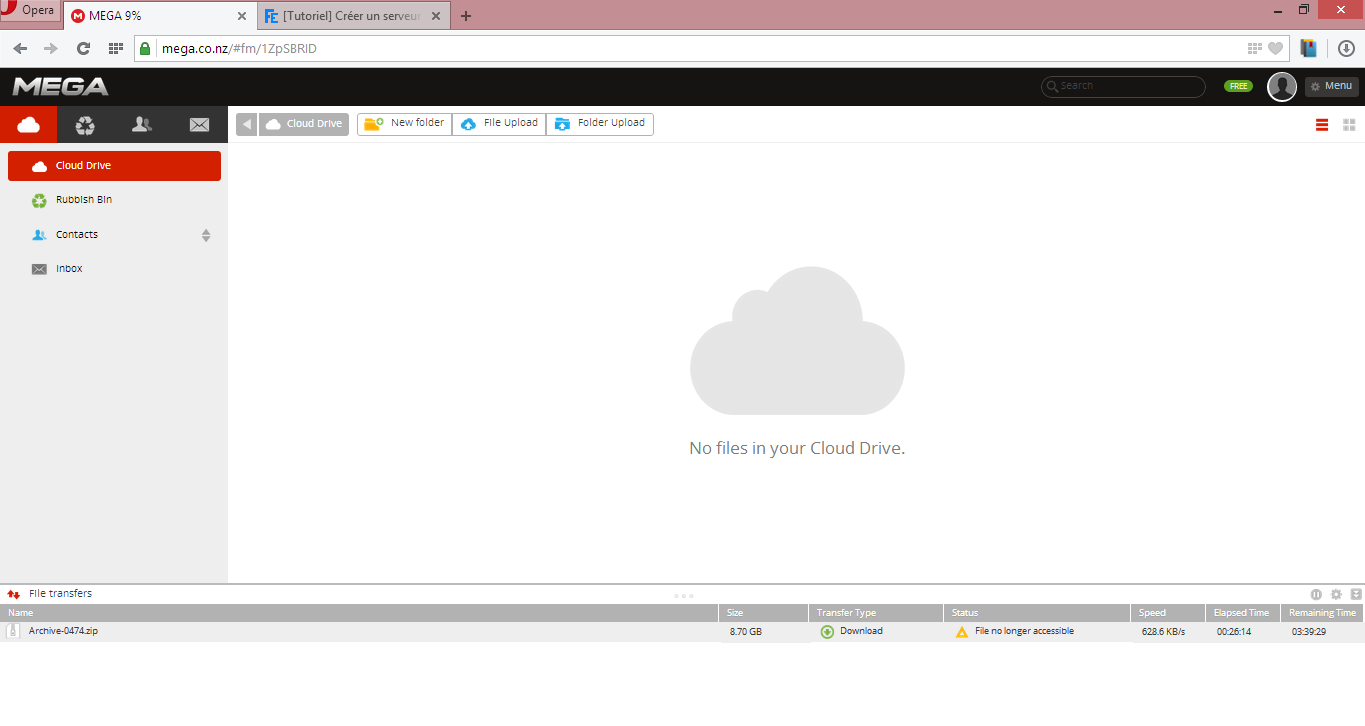The width and height of the screenshot is (1365, 726).
Task: Expand the Contacts sort arrows
Action: coord(206,236)
